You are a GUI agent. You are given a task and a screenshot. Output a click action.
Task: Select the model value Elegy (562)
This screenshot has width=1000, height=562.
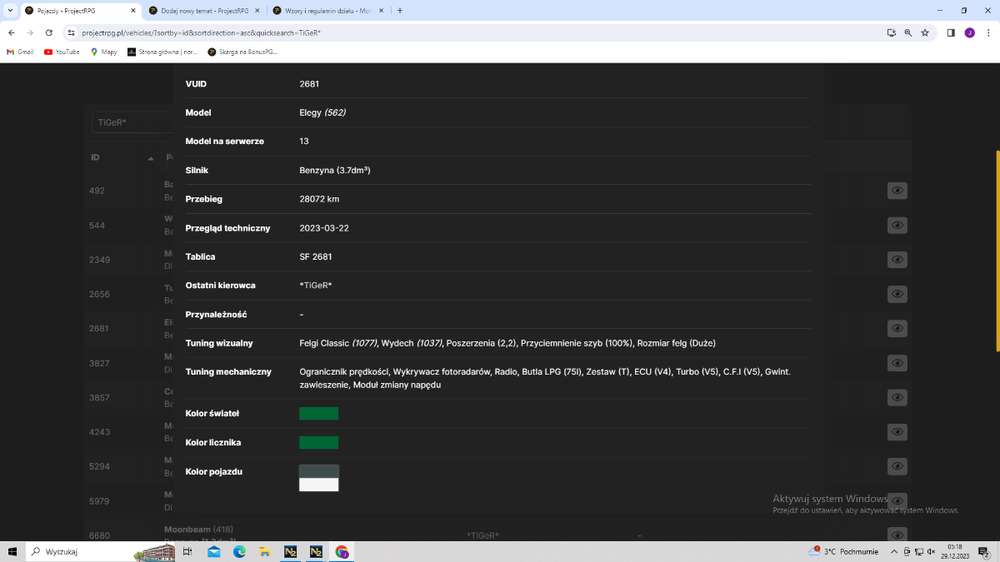coord(323,112)
